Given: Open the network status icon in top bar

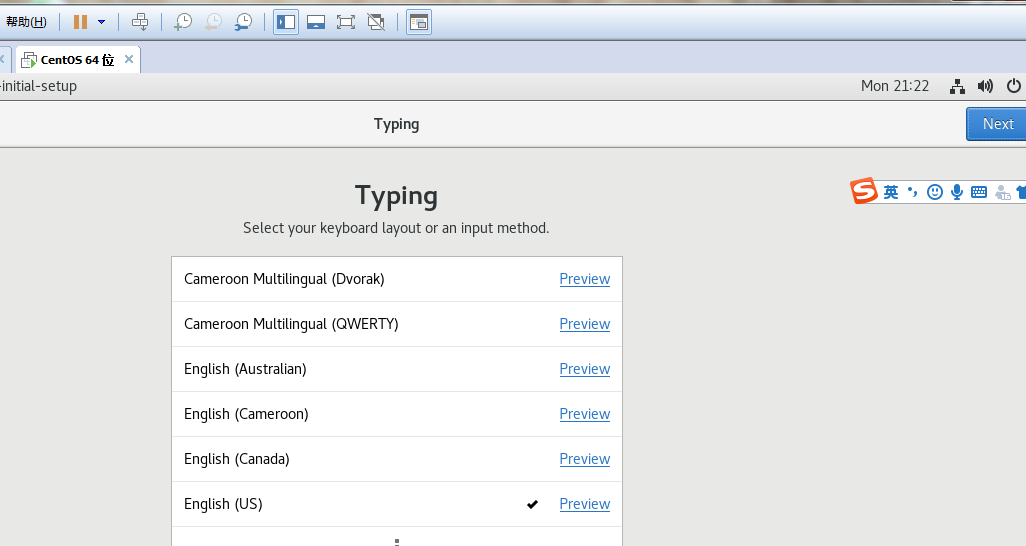Looking at the screenshot, I should [x=957, y=86].
